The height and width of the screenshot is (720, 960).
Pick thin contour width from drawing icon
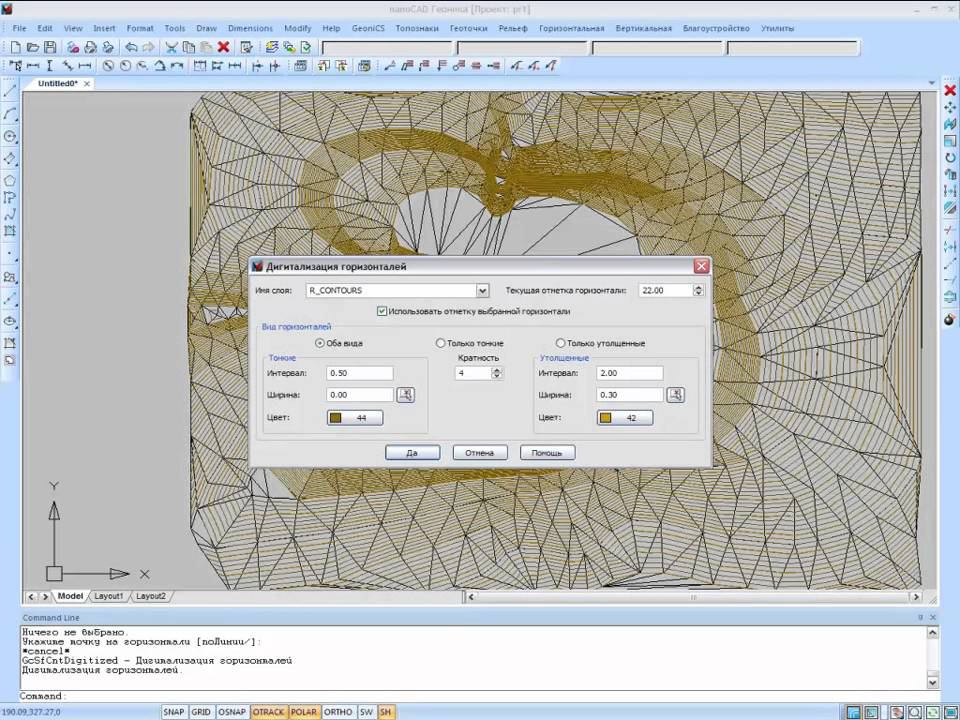coord(405,395)
